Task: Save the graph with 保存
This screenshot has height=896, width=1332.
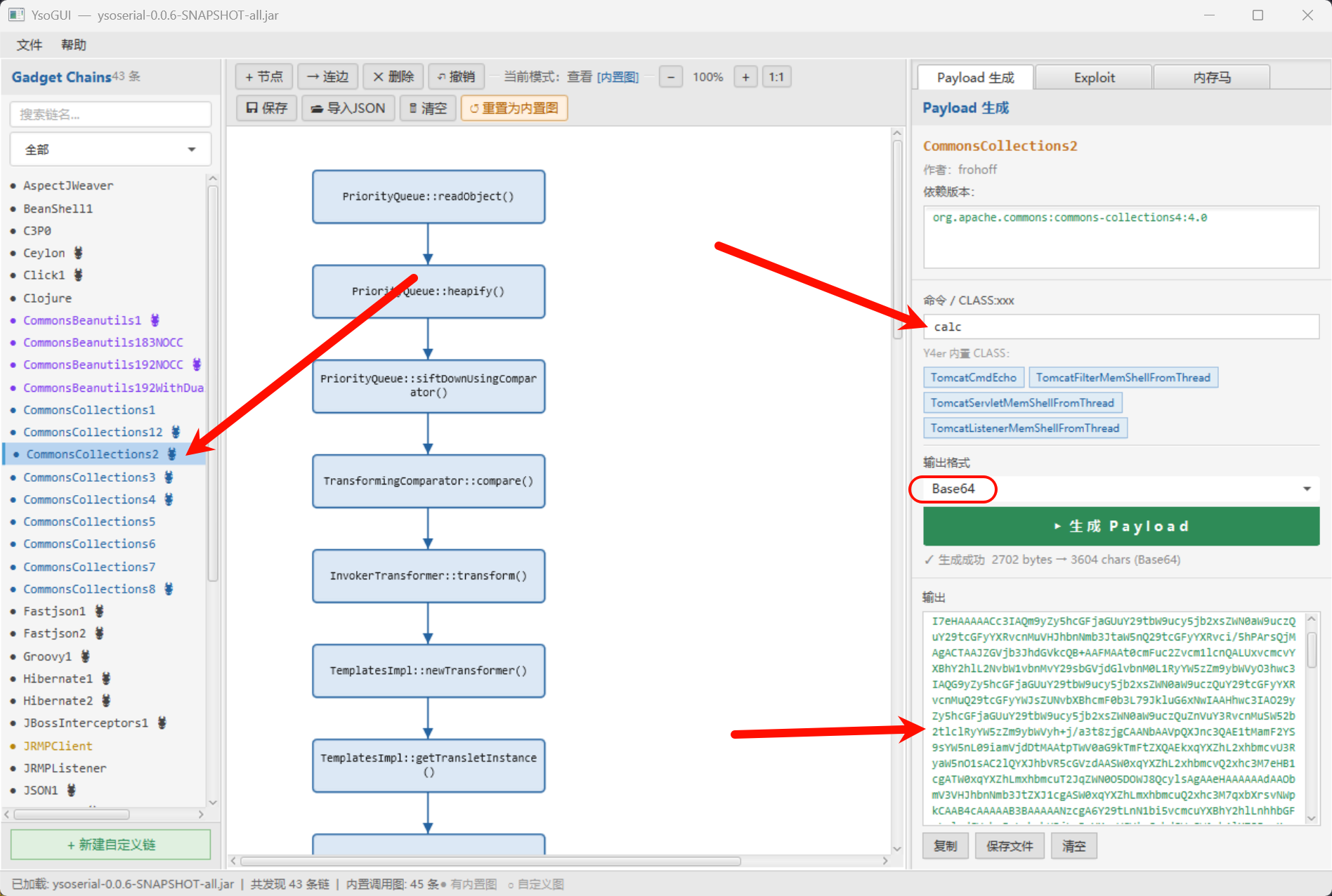Action: [267, 108]
